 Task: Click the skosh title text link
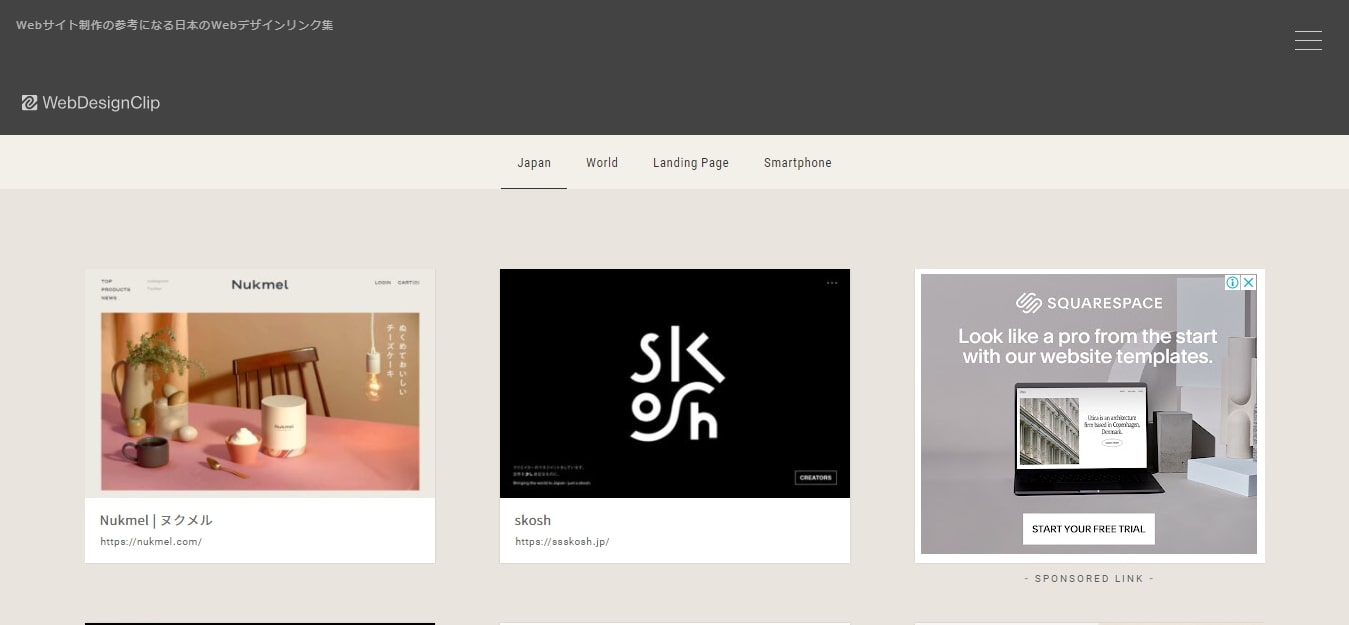pyautogui.click(x=533, y=520)
